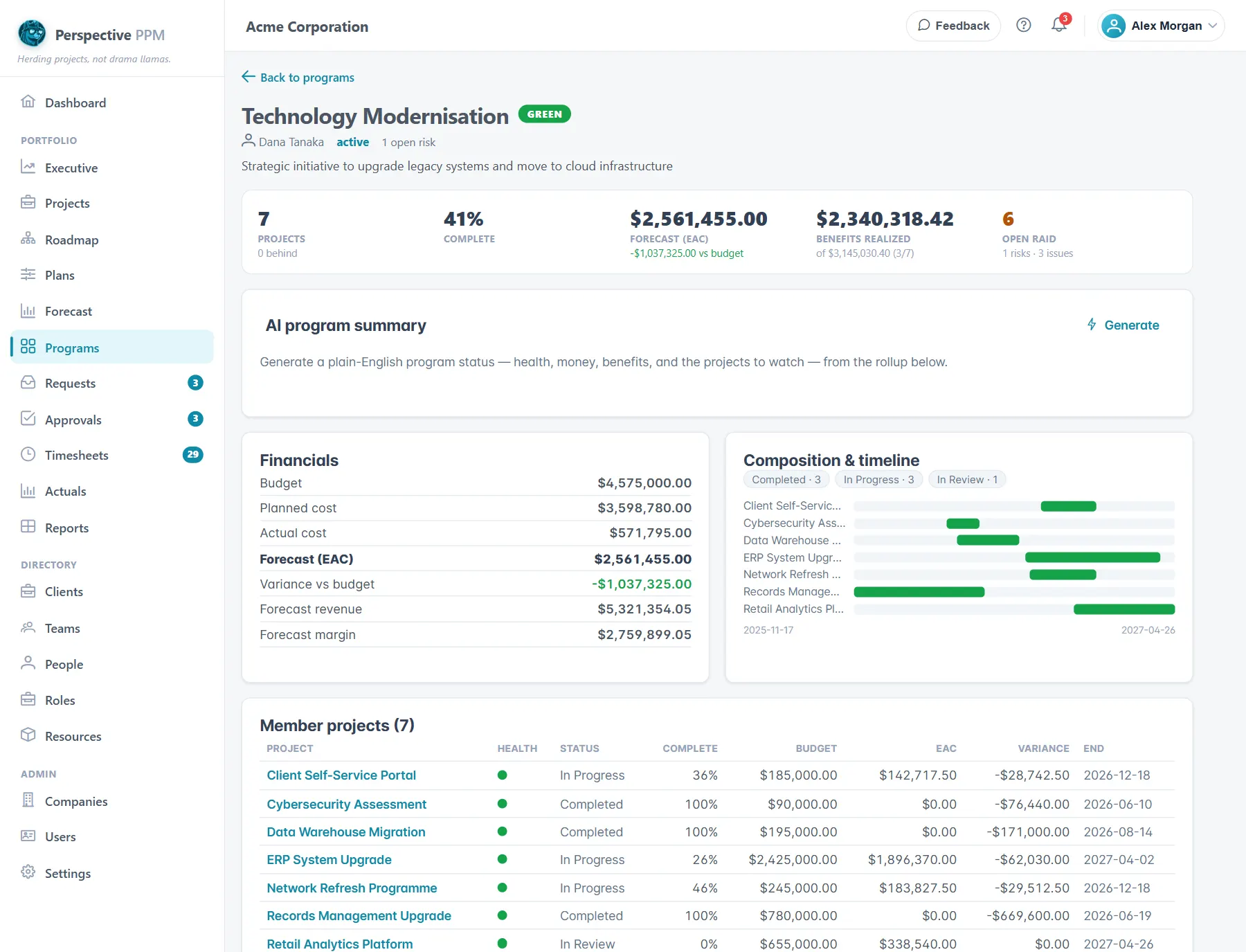This screenshot has height=952, width=1246.
Task: Click the Approvals checkbox icon
Action: (28, 418)
